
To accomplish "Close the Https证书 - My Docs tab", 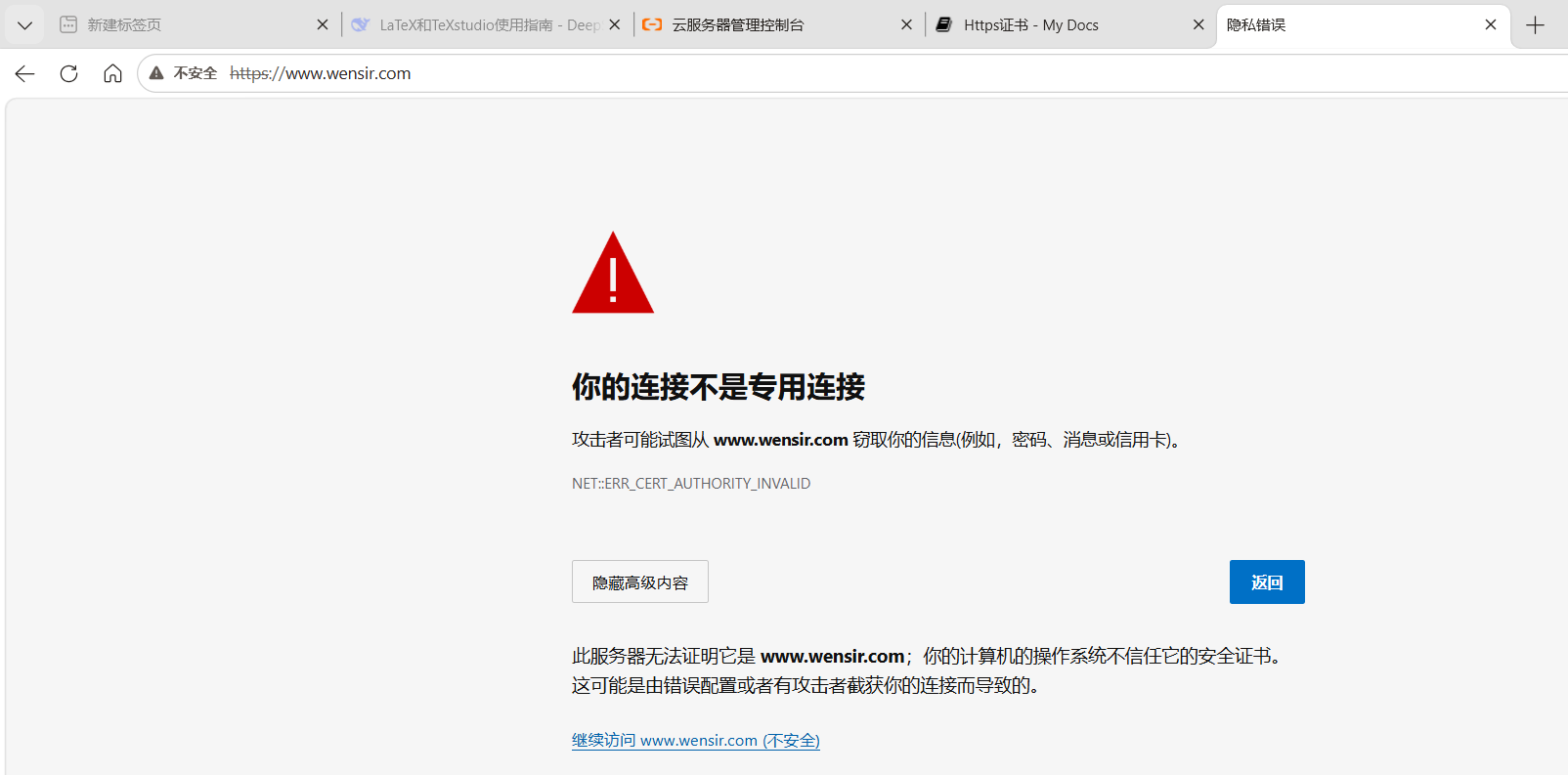I will click(1198, 25).
